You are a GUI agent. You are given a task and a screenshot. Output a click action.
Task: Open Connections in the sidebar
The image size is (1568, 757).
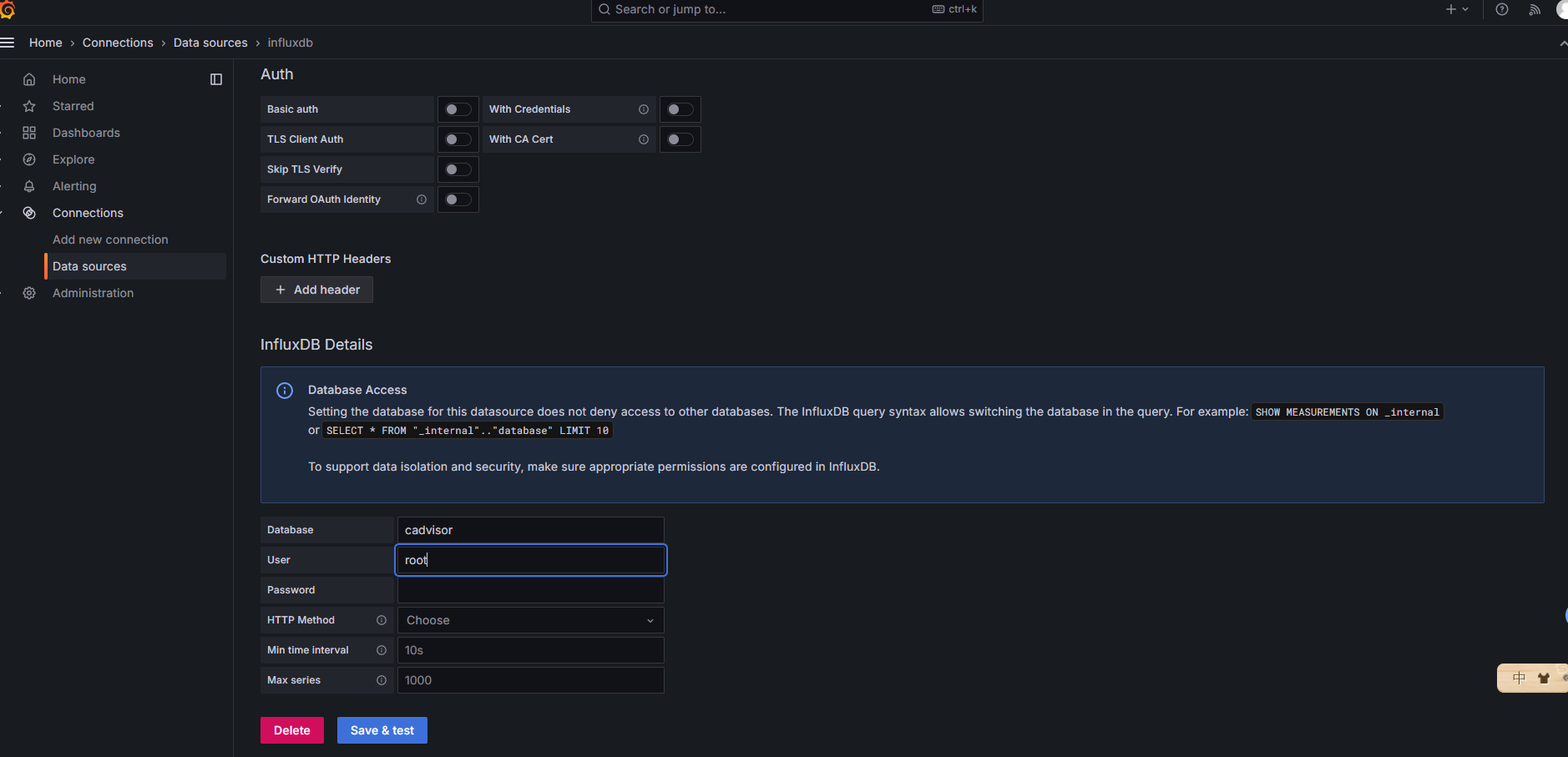88,213
